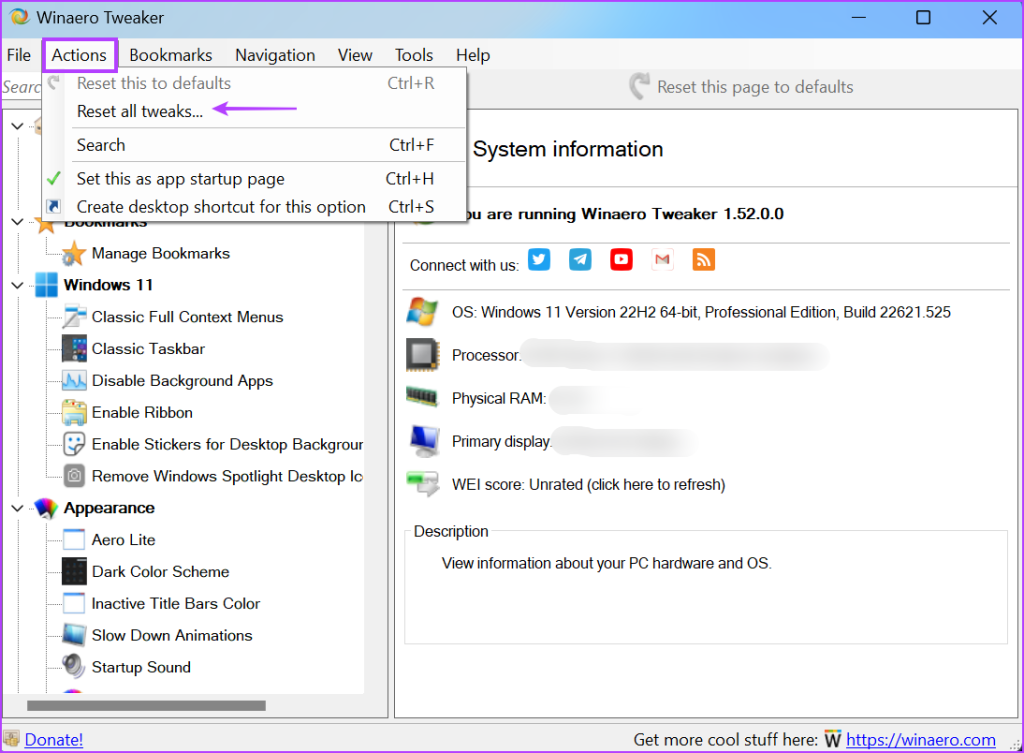
Task: Click the Classic Taskbar icon
Action: click(74, 349)
